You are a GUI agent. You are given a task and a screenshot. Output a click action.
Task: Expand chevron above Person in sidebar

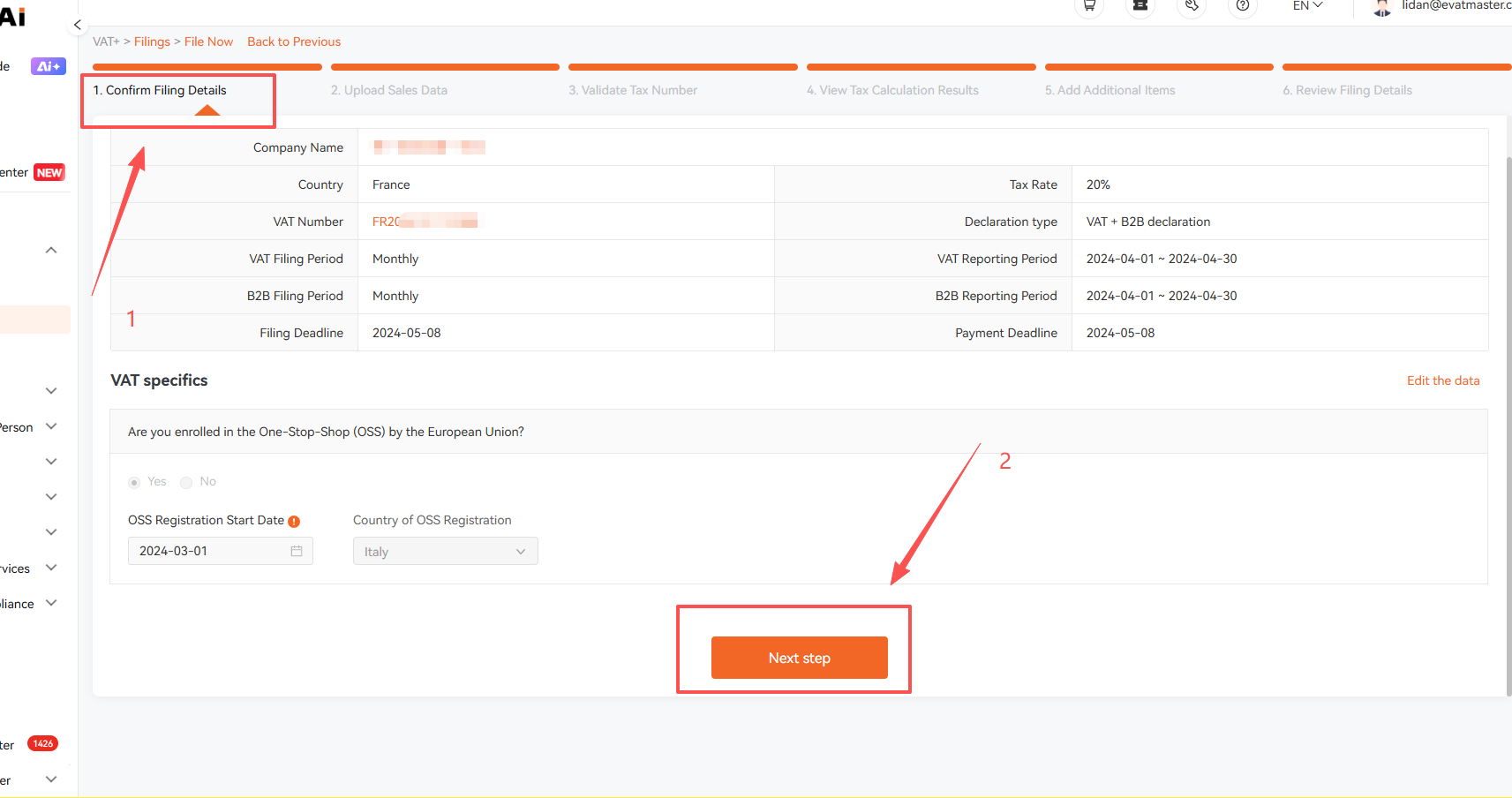tap(51, 391)
